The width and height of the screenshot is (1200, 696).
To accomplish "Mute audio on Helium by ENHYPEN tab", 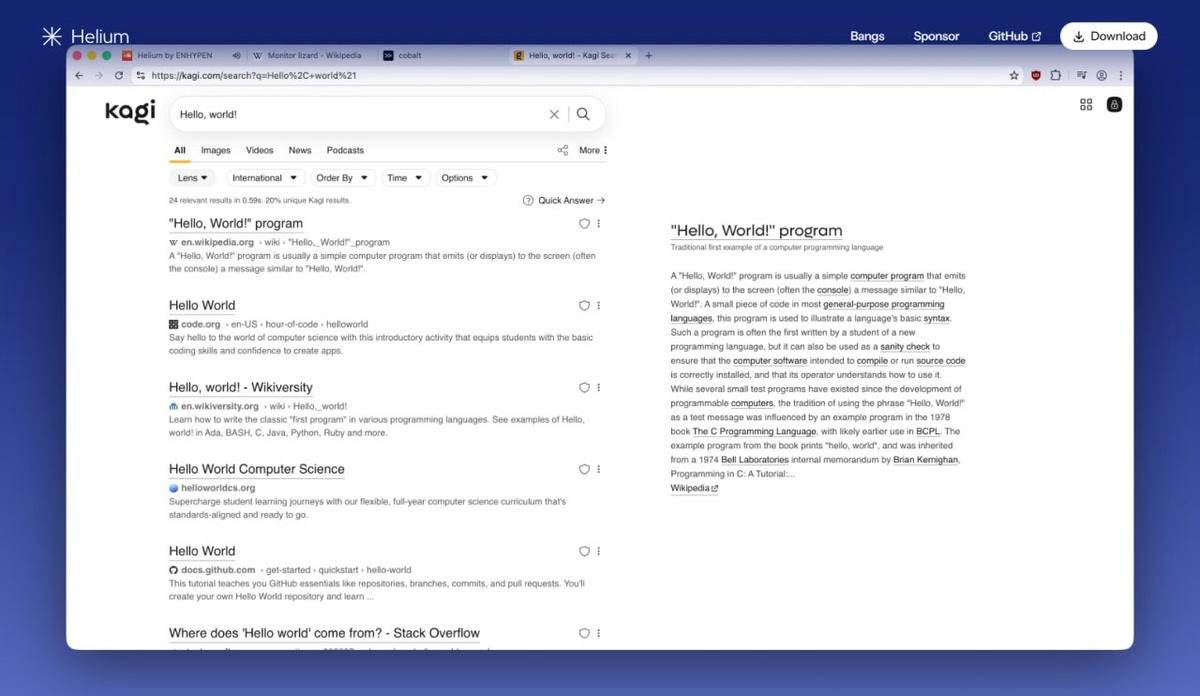I will click(236, 56).
